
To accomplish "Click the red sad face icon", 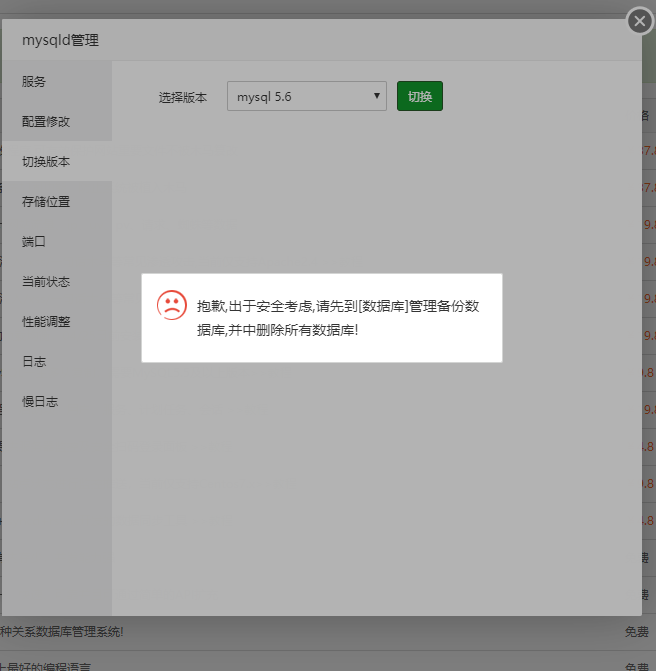I will tap(172, 305).
